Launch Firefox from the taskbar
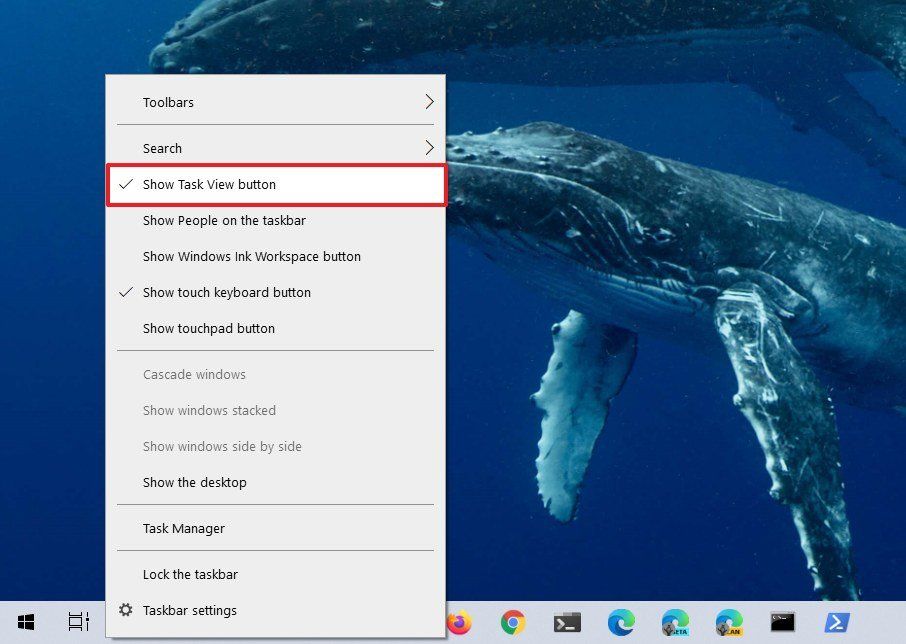Image resolution: width=906 pixels, height=644 pixels. (458, 621)
